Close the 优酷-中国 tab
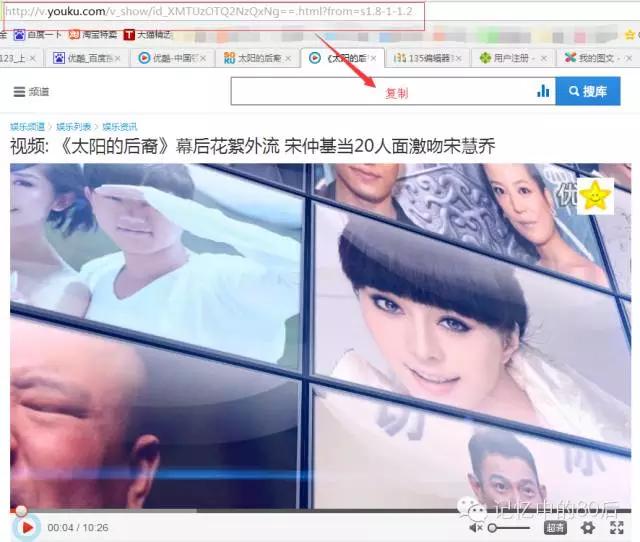The height and width of the screenshot is (542, 640). pyautogui.click(x=203, y=59)
